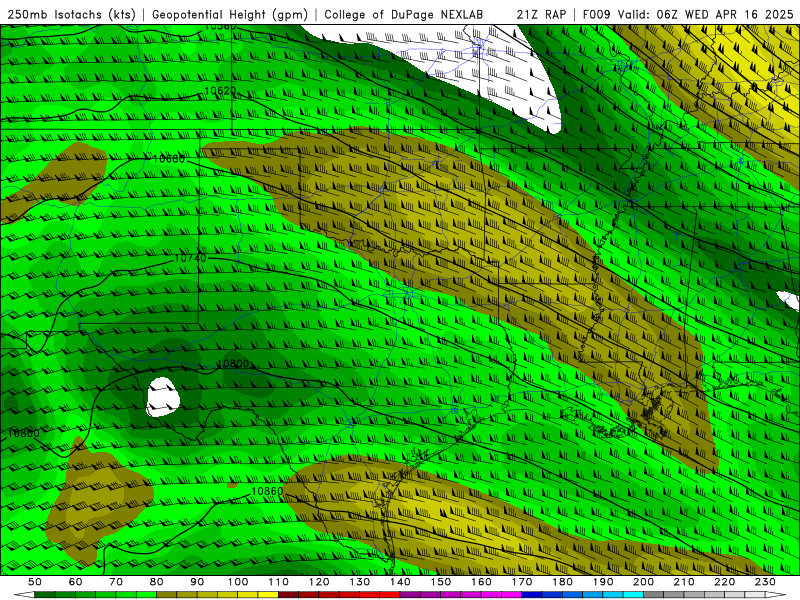Click the 130 value on the color scale
This screenshot has height=600, width=800.
click(x=360, y=582)
